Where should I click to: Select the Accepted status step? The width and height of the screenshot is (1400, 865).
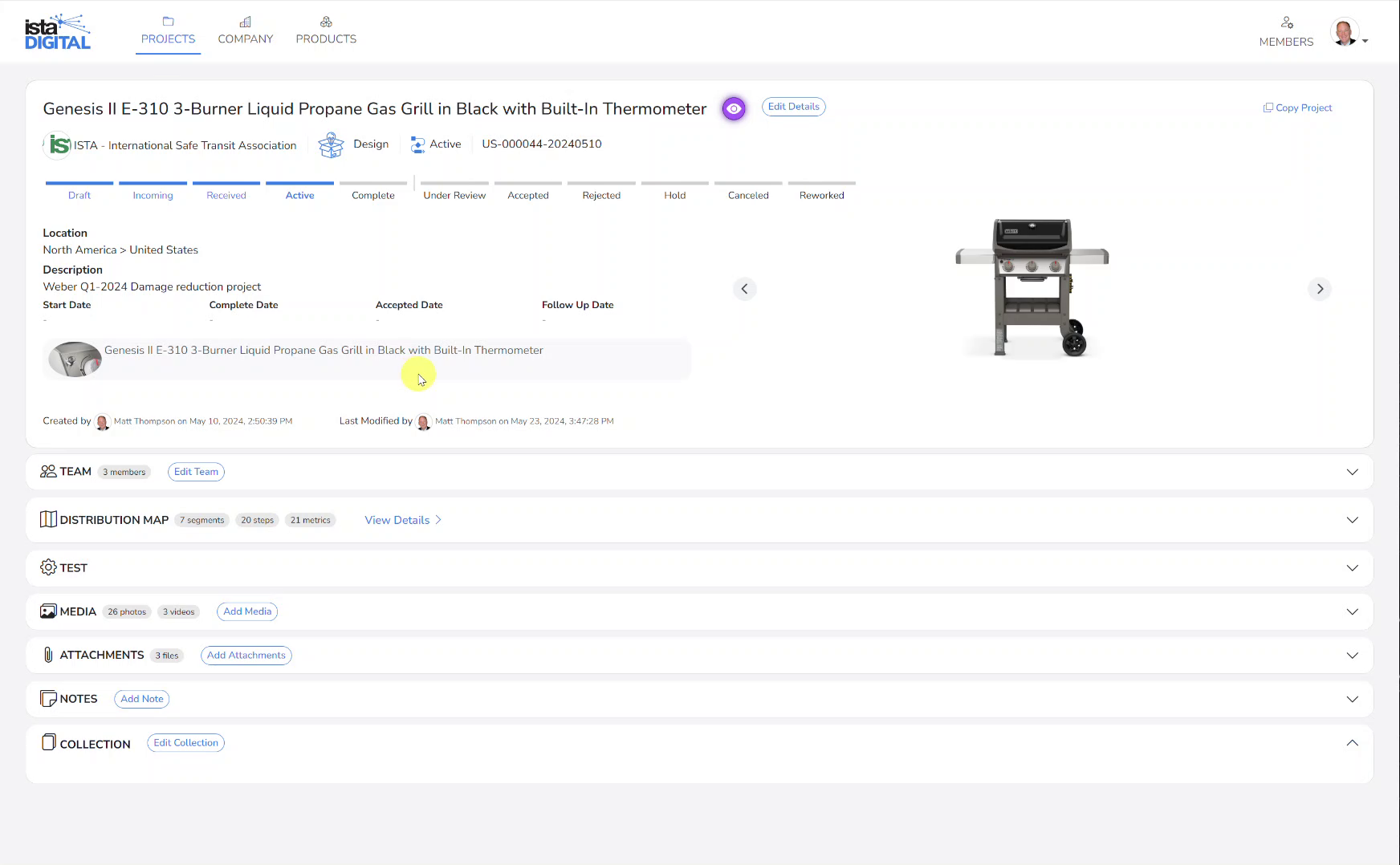pos(528,191)
